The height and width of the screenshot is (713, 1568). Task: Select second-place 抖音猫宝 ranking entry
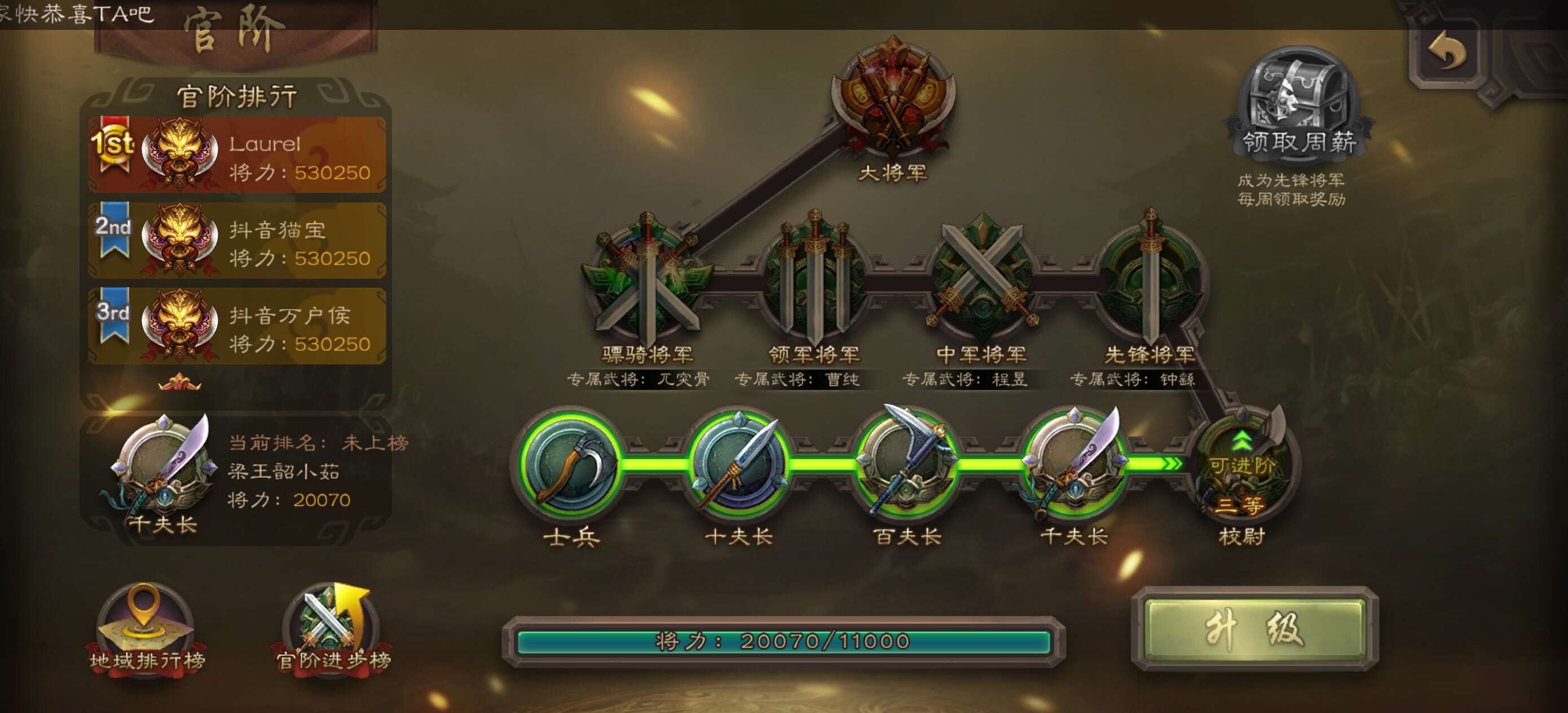click(237, 241)
